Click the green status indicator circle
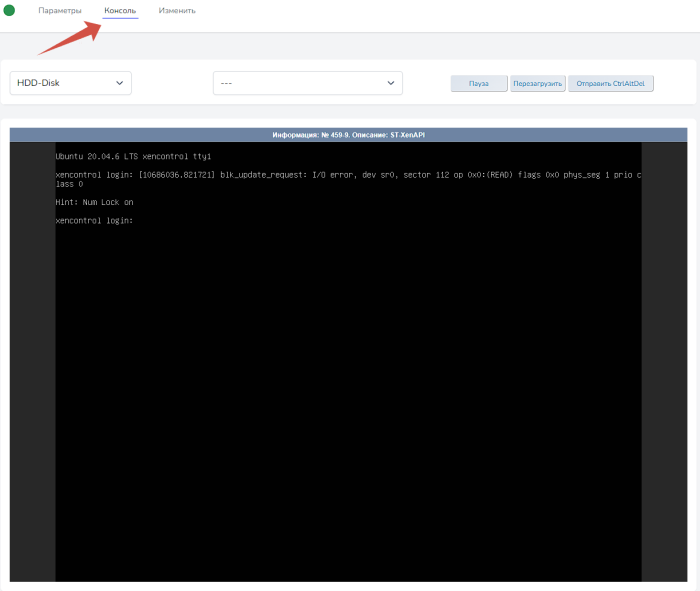700x591 pixels. coord(10,10)
